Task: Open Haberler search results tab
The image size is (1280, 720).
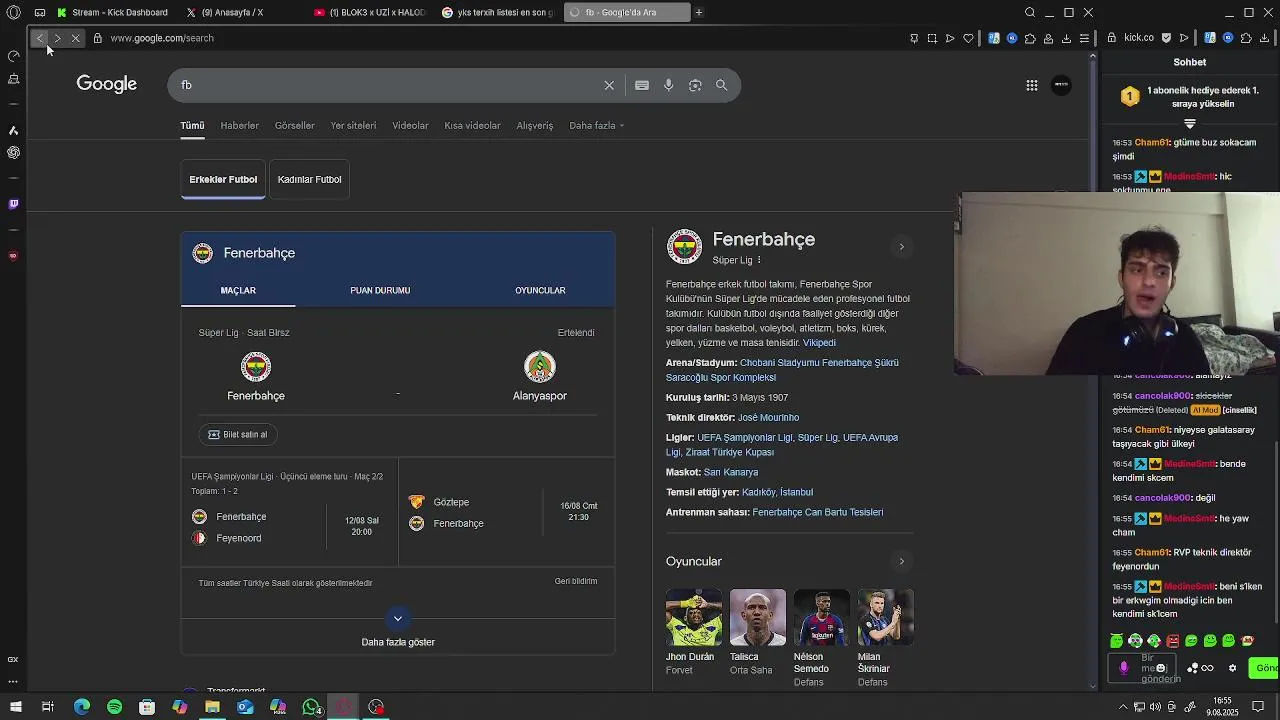Action: (239, 126)
